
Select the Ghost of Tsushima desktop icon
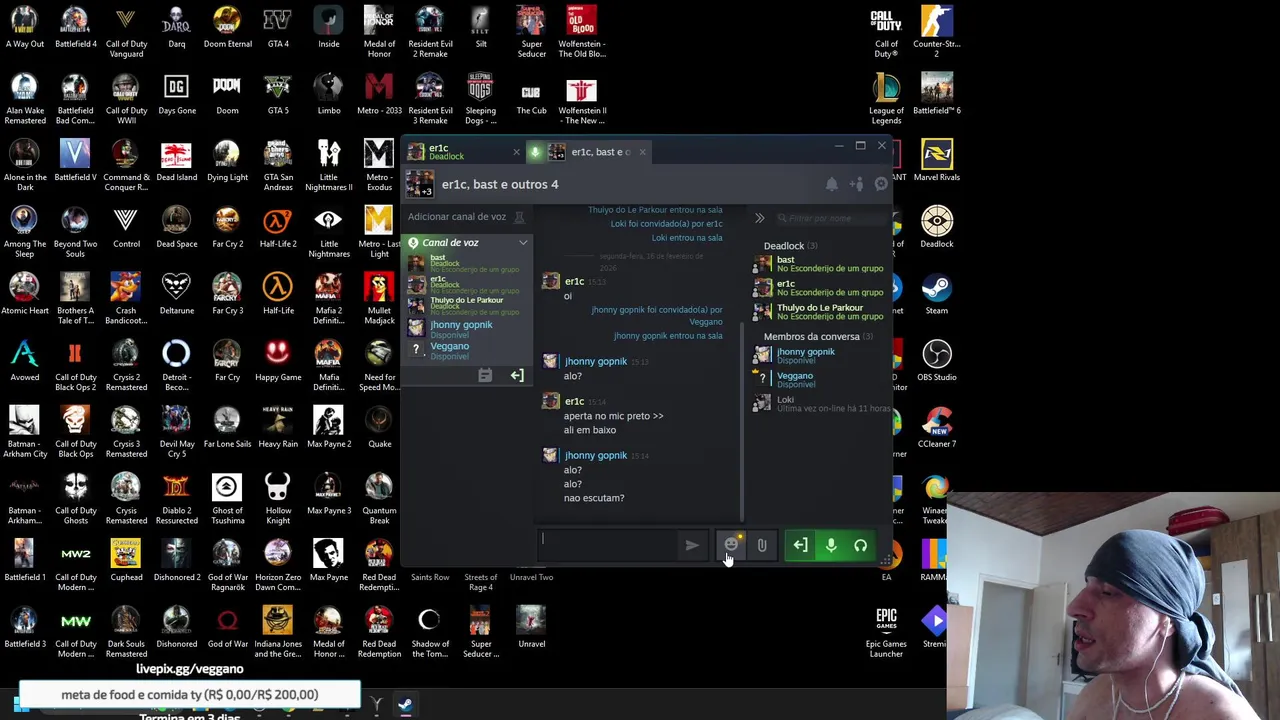pyautogui.click(x=227, y=499)
